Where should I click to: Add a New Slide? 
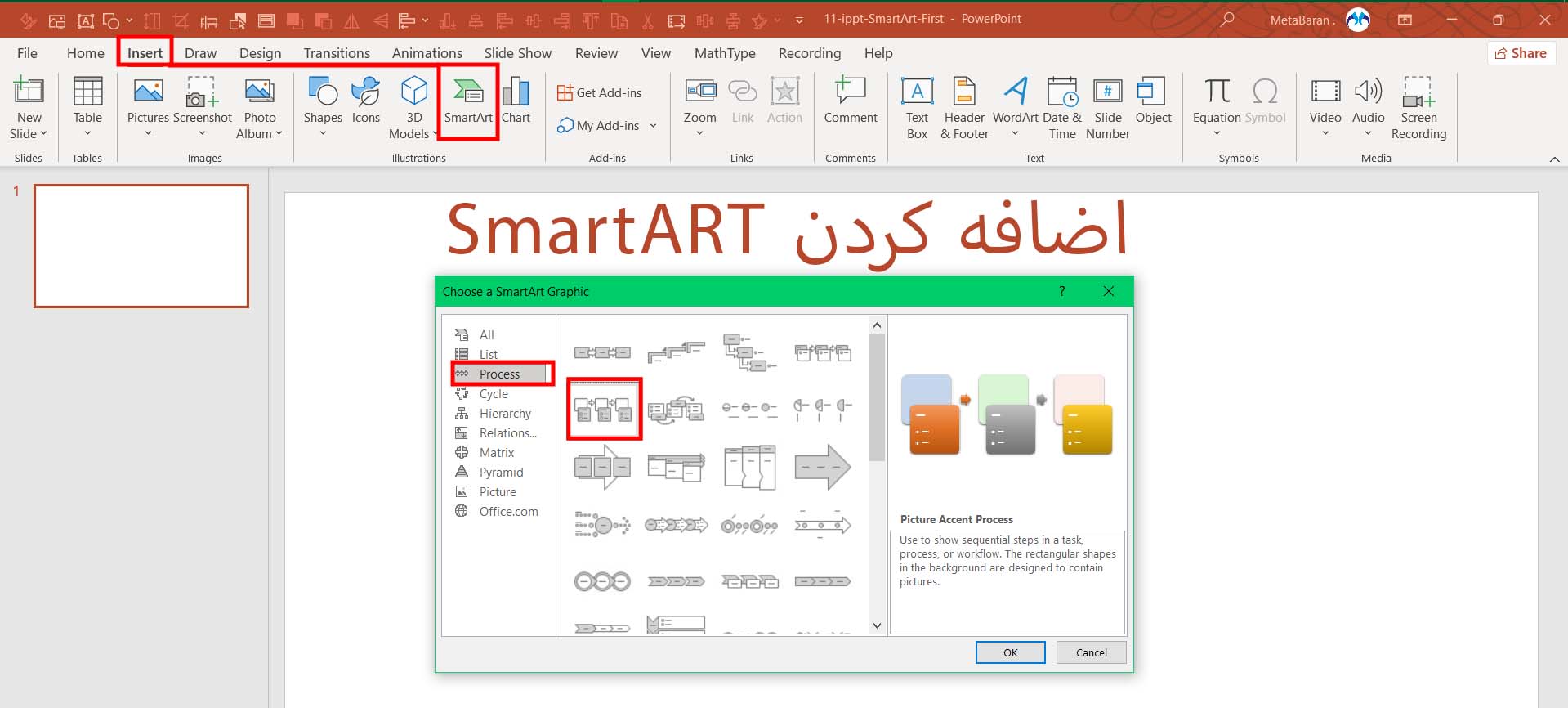point(29,108)
